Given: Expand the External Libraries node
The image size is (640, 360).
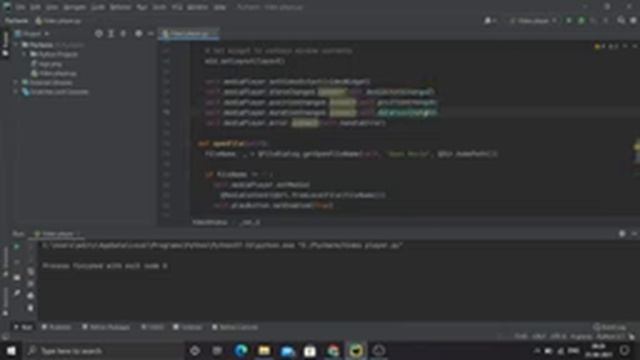Looking at the screenshot, I should [x=16, y=82].
